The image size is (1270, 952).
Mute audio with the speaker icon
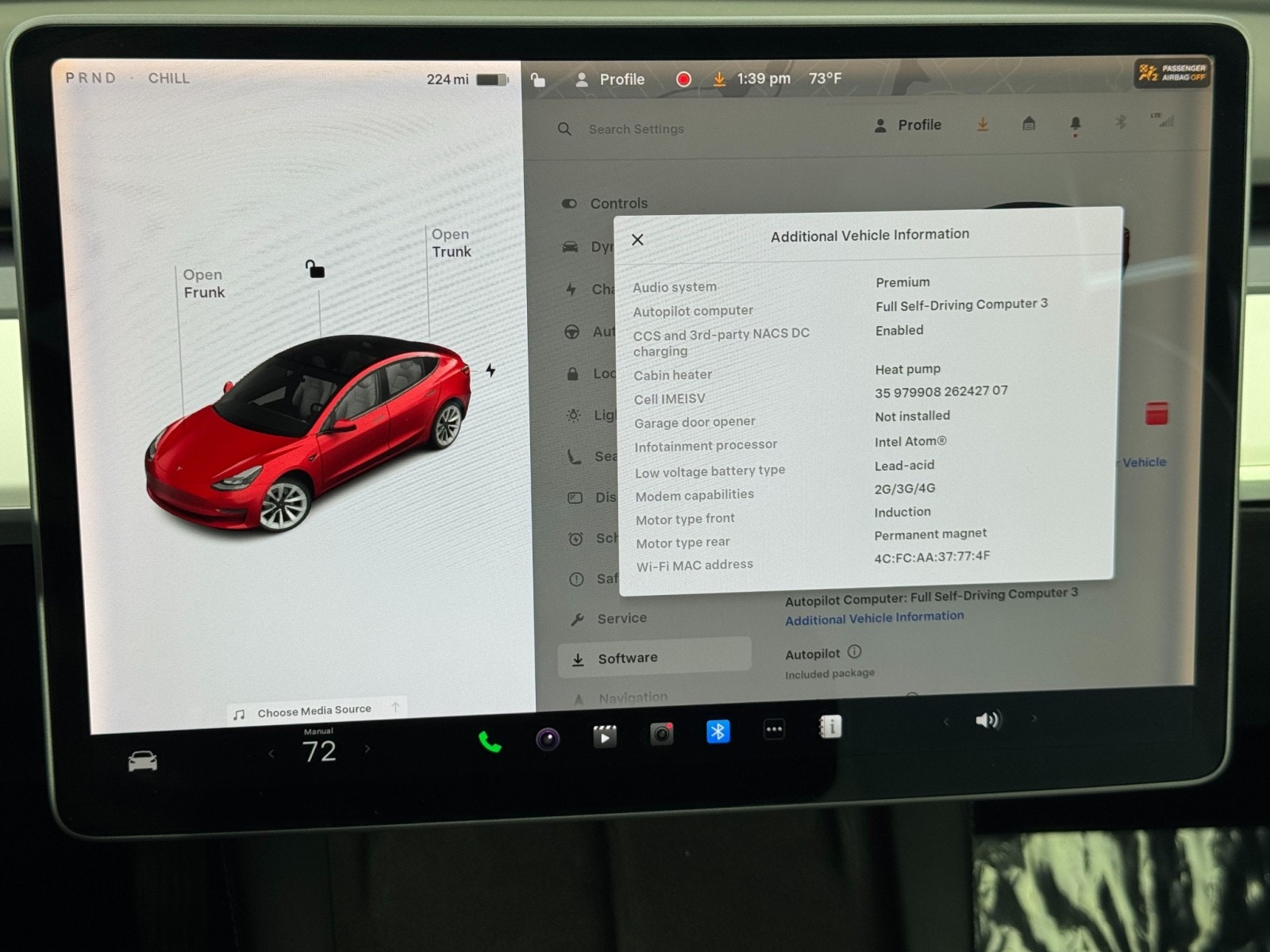pyautogui.click(x=987, y=720)
